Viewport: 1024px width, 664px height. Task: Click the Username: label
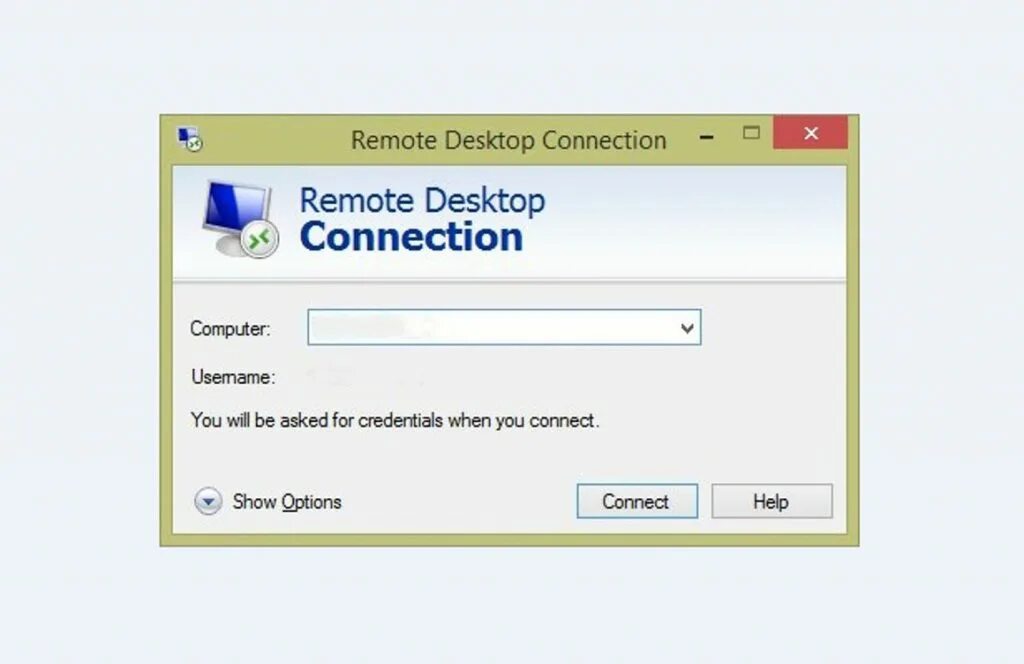pos(233,377)
